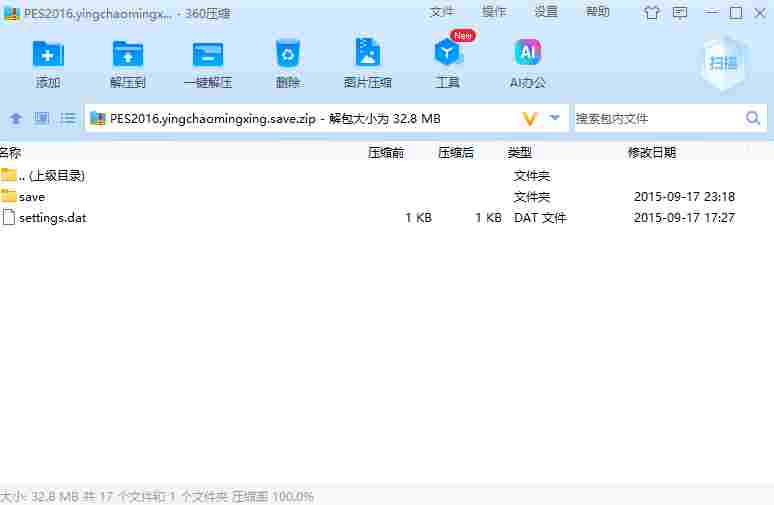Image resolution: width=774 pixels, height=505 pixels.
Task: Sort by the 修改日期 column header
Action: (652, 153)
